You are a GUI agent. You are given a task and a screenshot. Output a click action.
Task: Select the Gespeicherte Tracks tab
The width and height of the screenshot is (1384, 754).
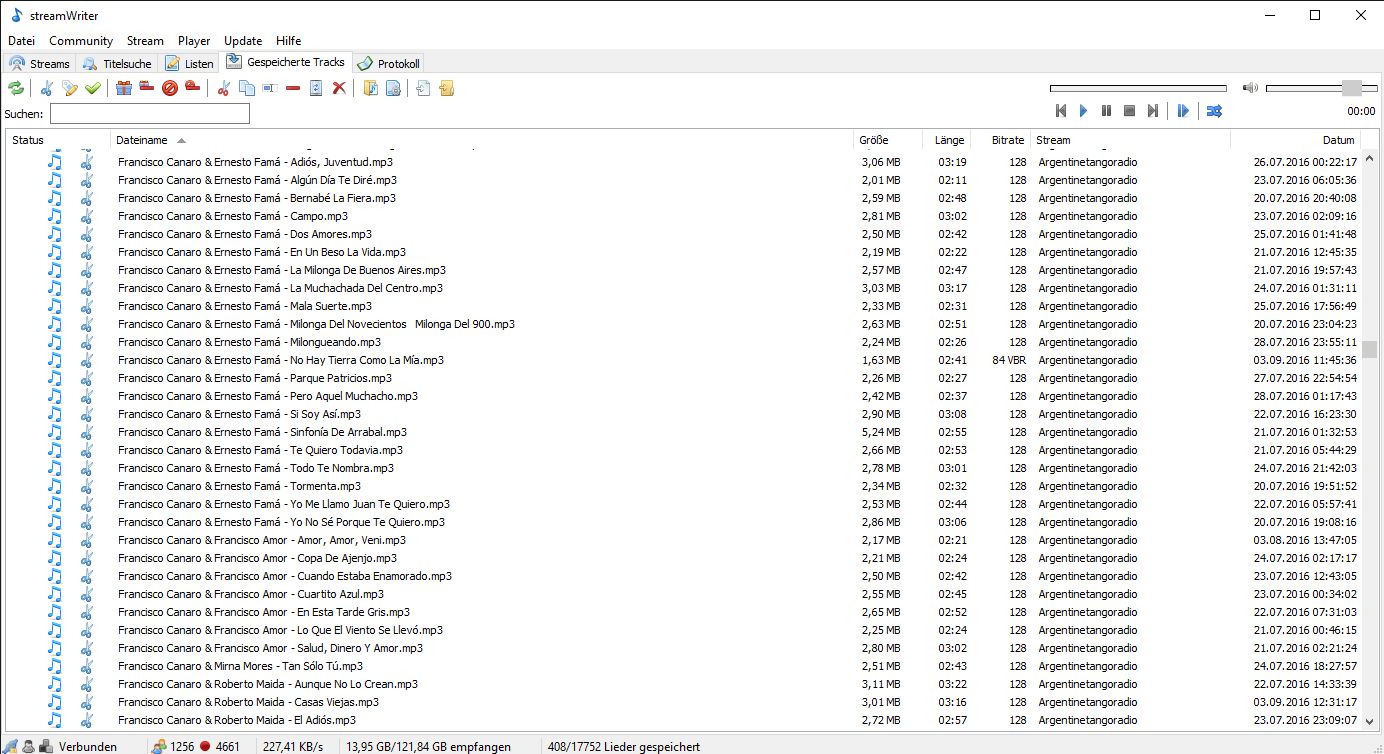286,62
